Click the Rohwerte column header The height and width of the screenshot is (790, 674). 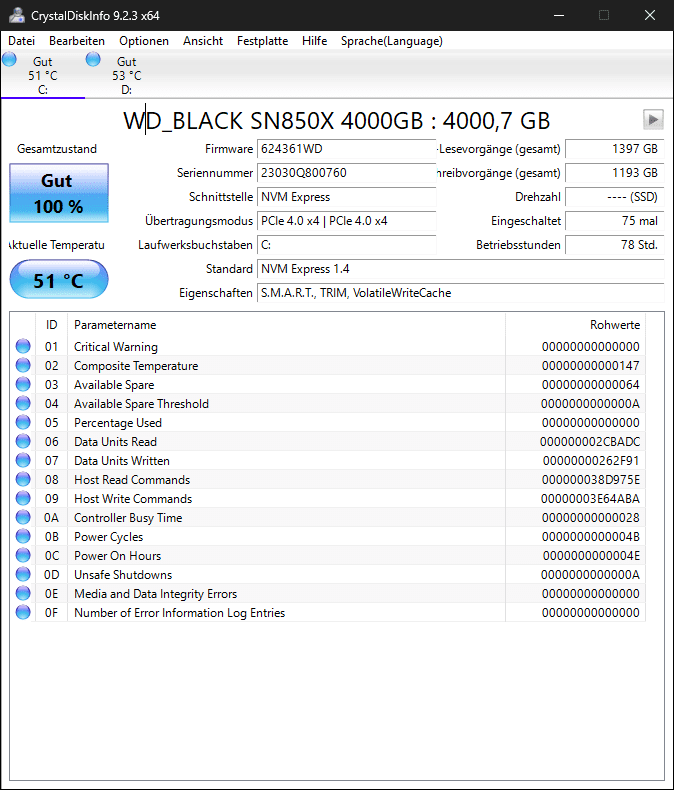576,325
